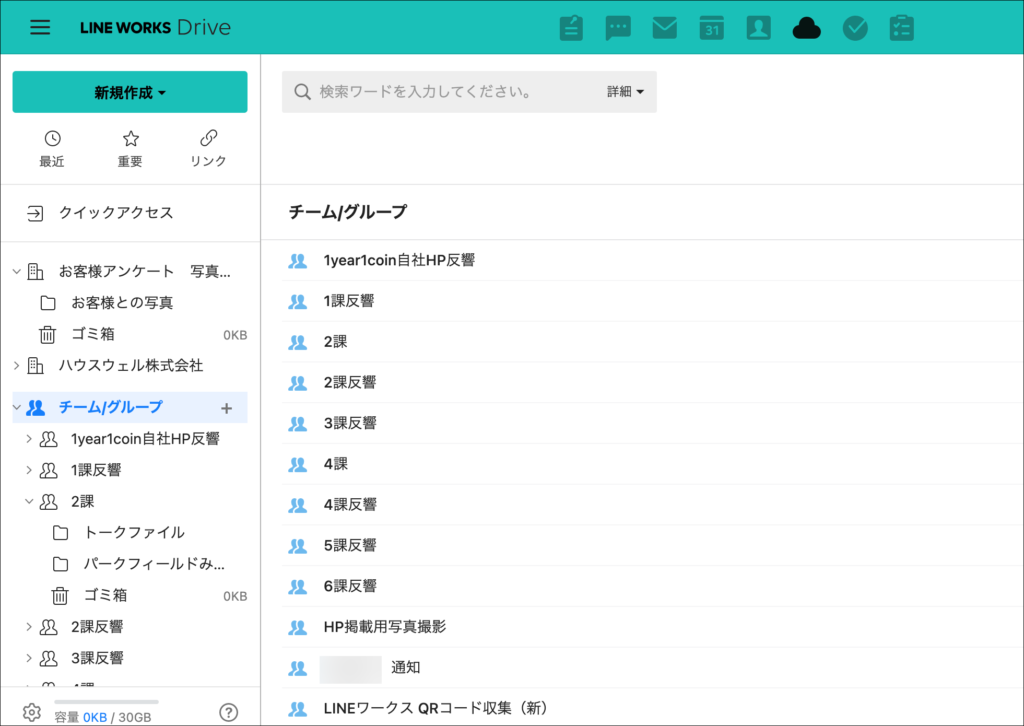Open the 詳細 search options dropdown
1024x726 pixels.
tap(625, 92)
